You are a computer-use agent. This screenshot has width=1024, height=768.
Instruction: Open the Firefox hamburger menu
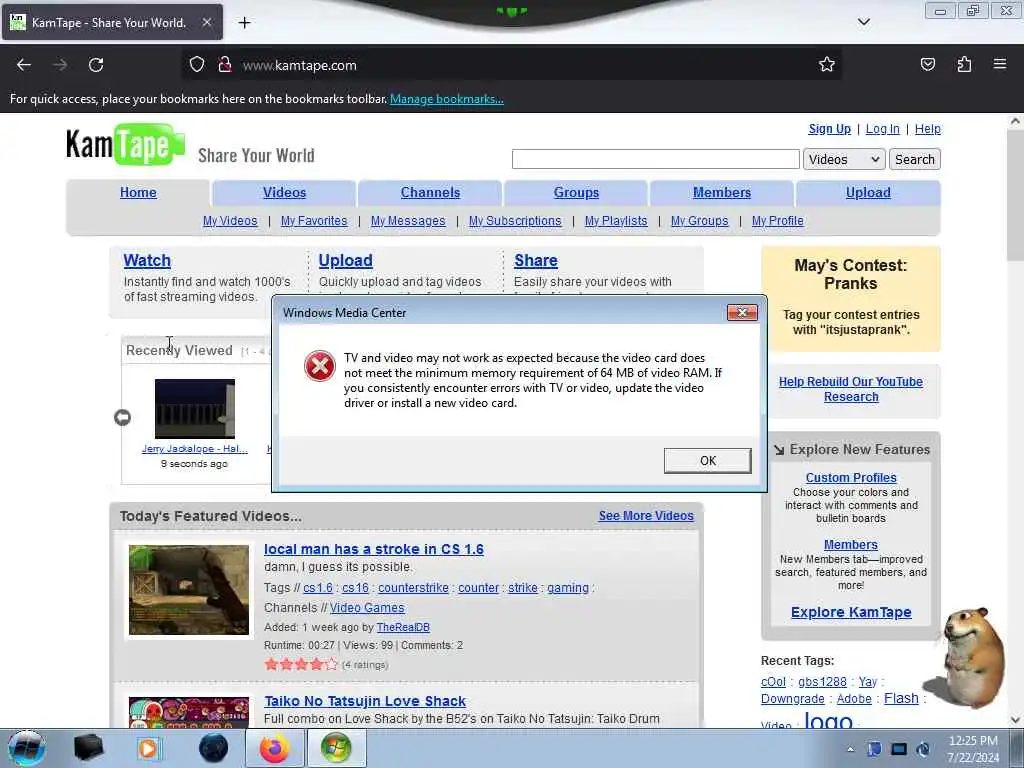coord(1000,64)
